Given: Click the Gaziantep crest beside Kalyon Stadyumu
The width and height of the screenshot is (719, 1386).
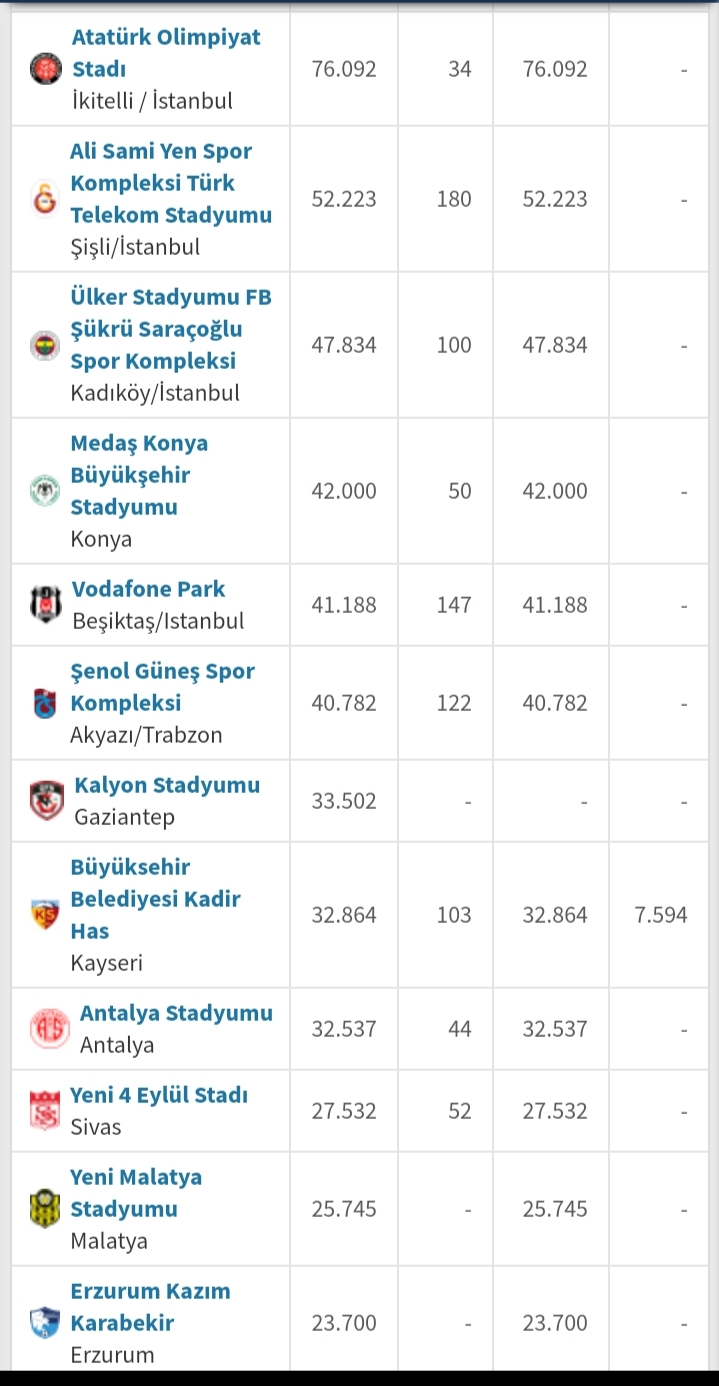Looking at the screenshot, I should click(47, 801).
